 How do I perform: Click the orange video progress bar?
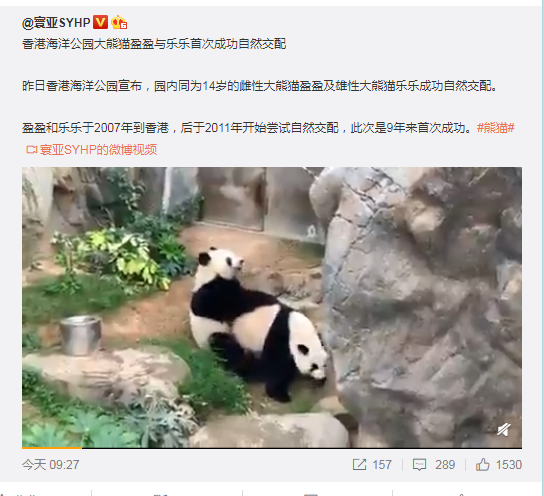[52, 448]
